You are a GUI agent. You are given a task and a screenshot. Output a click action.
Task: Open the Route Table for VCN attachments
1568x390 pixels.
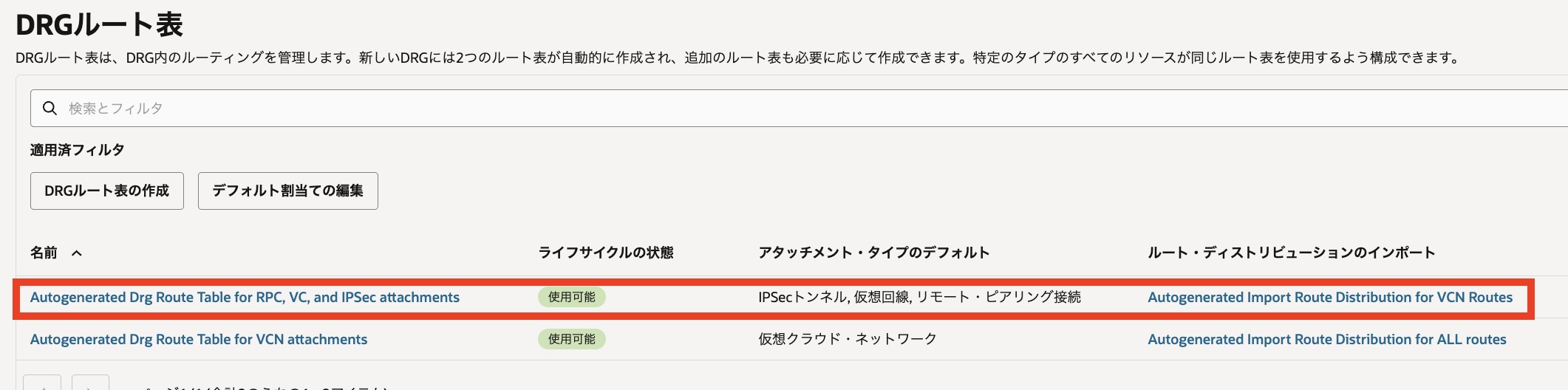coord(199,340)
